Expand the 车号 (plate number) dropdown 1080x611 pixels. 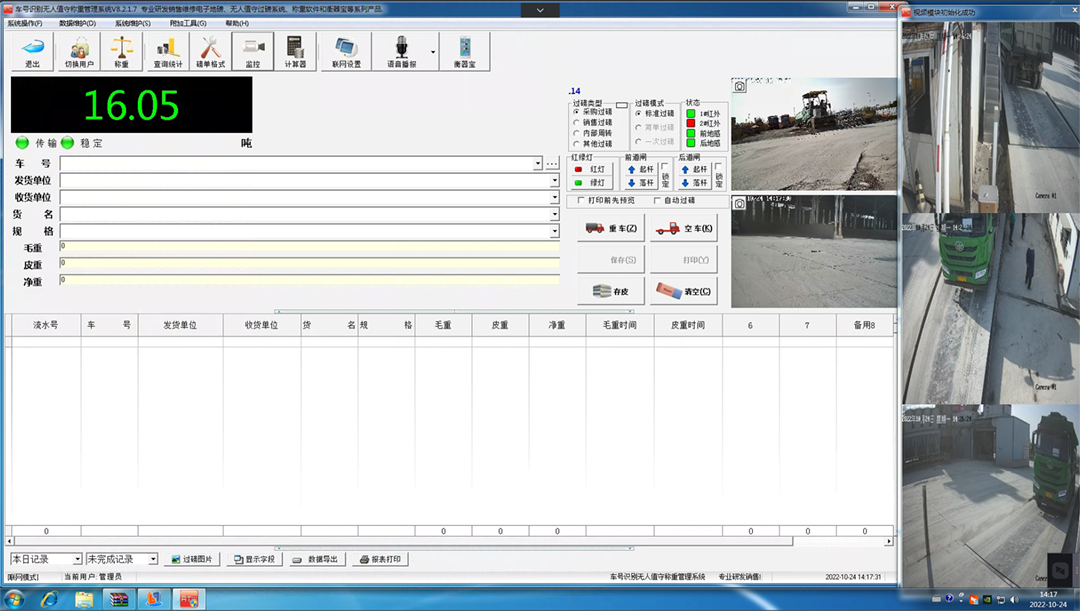537,164
